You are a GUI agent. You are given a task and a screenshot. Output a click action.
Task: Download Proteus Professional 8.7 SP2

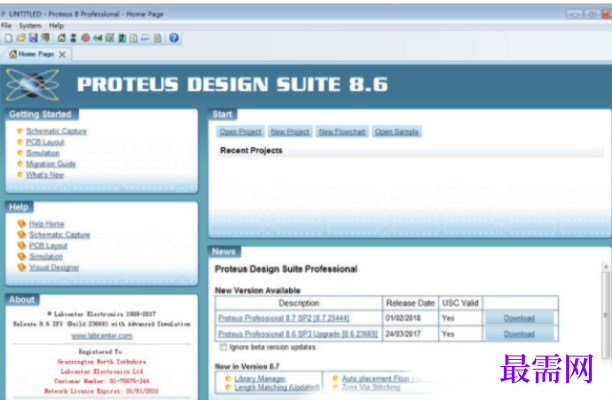pyautogui.click(x=519, y=318)
